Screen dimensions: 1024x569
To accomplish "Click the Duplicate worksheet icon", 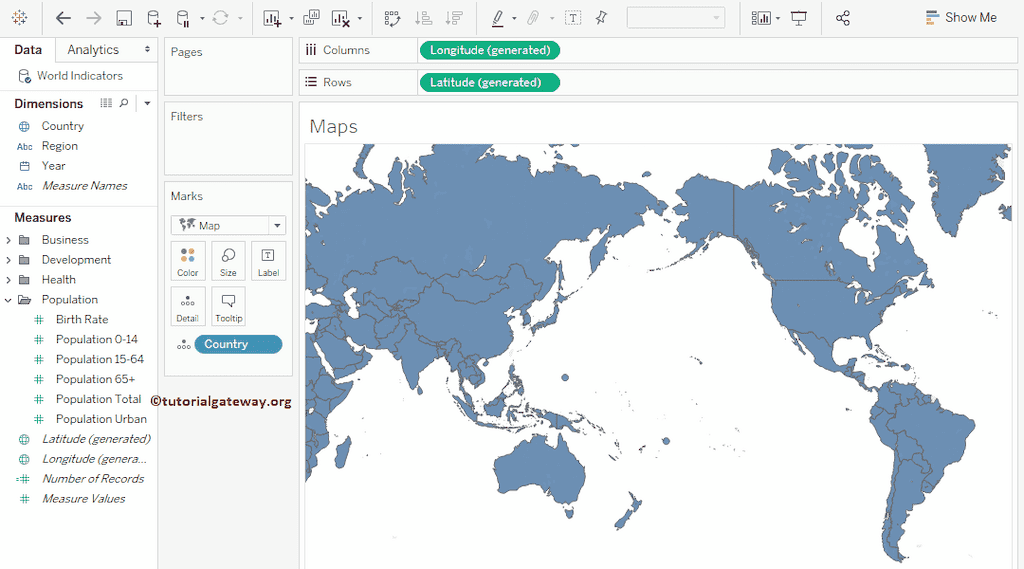I will point(311,18).
